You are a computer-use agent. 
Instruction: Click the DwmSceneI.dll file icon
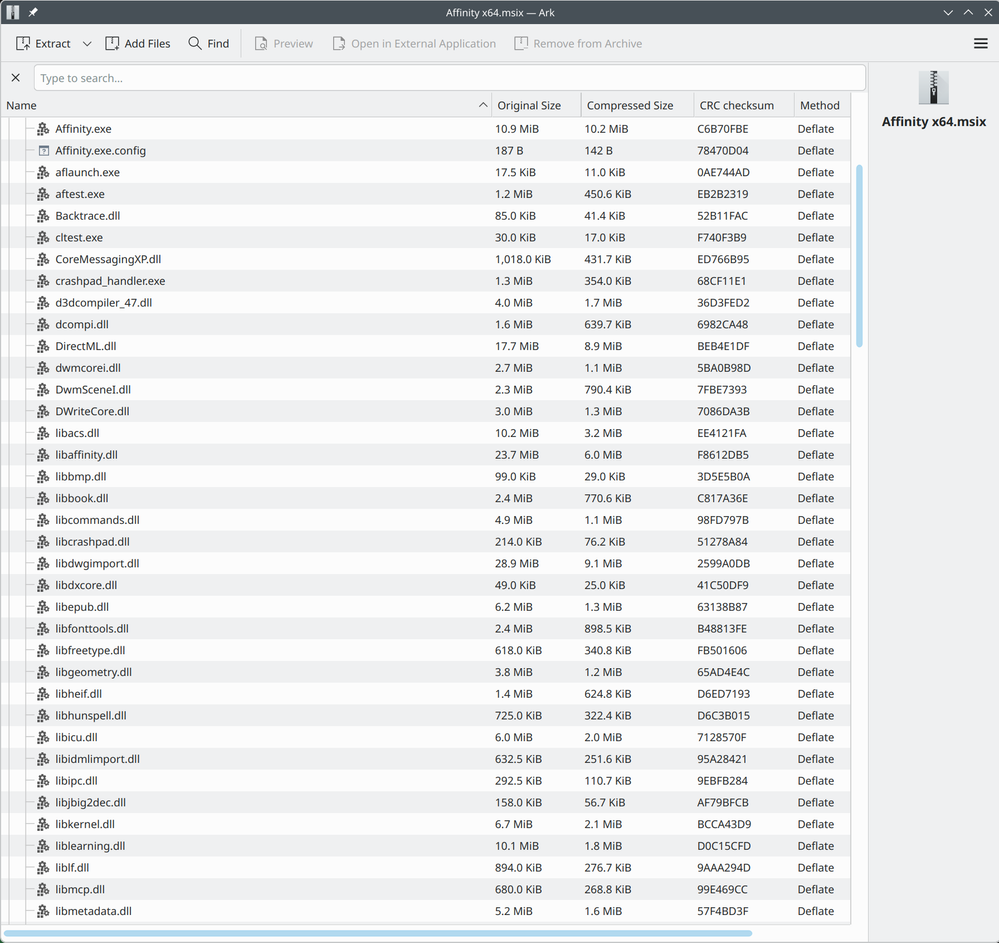tap(43, 389)
